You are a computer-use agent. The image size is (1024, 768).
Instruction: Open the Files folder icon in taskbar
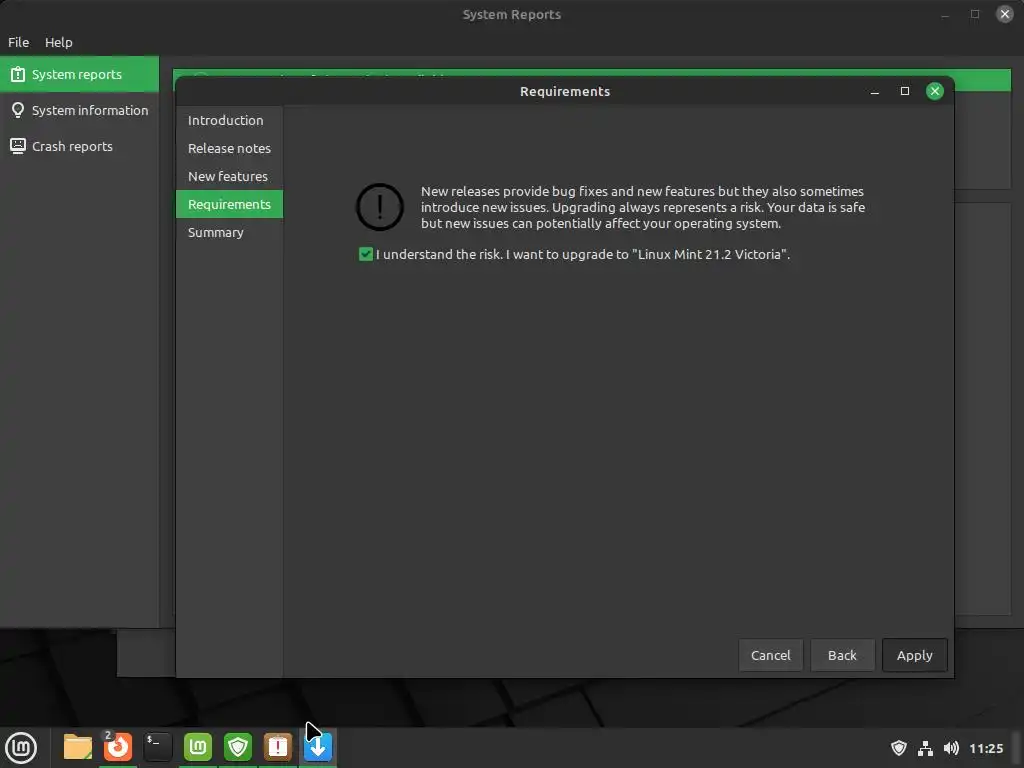tap(78, 747)
